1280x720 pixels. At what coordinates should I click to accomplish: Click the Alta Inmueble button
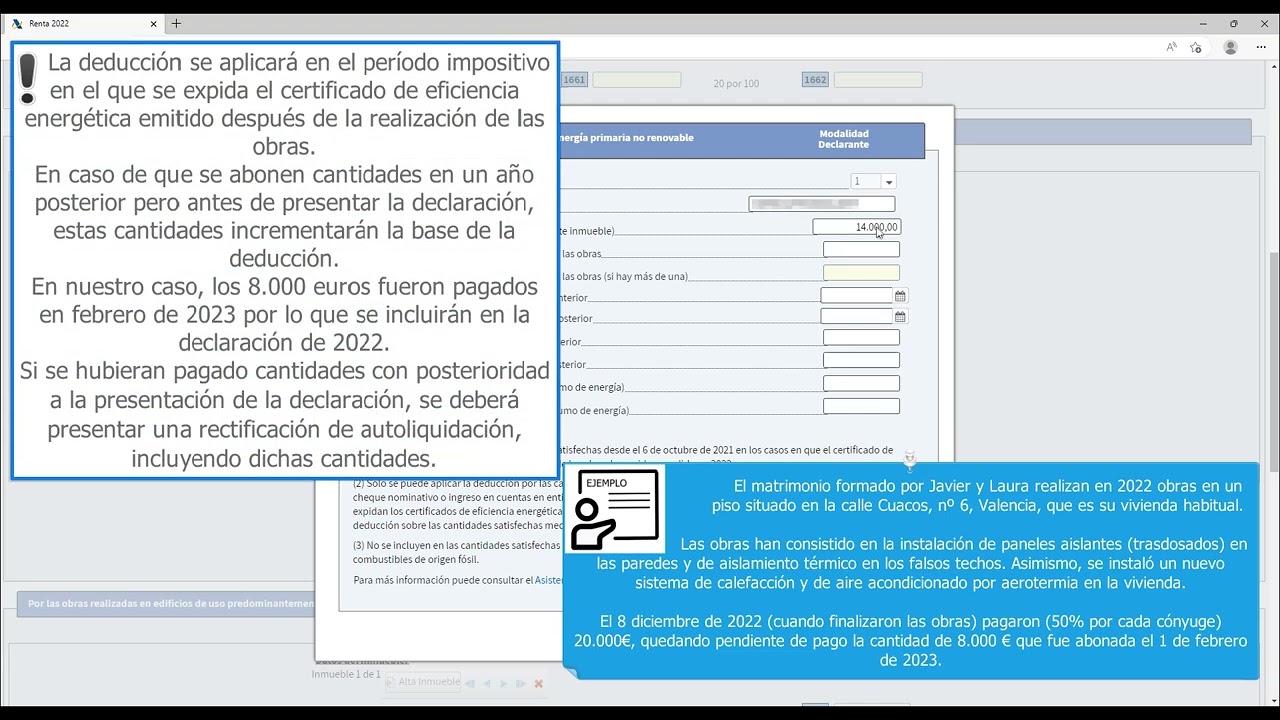(423, 682)
